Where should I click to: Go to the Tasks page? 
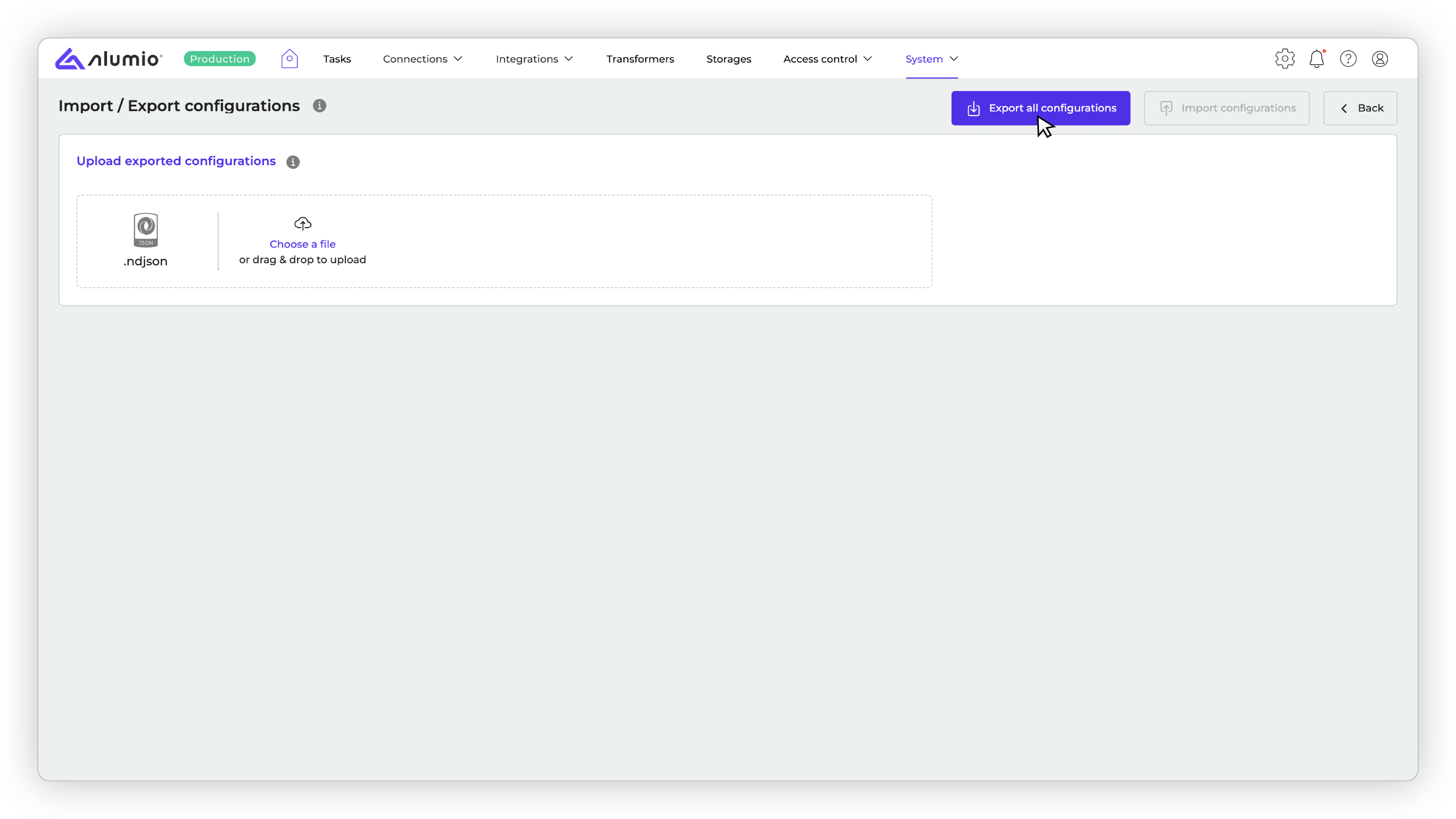[x=337, y=59]
